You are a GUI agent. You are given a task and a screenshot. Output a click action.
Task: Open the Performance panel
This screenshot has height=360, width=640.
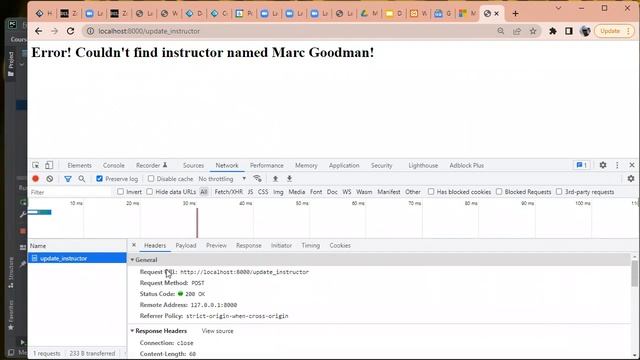pos(267,165)
